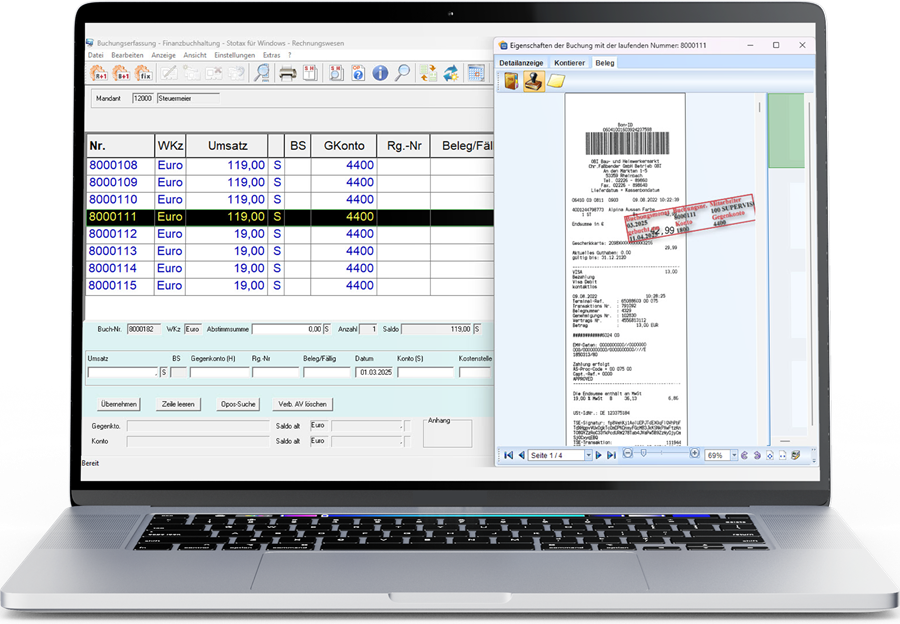Open the 'Seite 1 / 4' page dropdown
900x624 pixels.
pos(588,455)
